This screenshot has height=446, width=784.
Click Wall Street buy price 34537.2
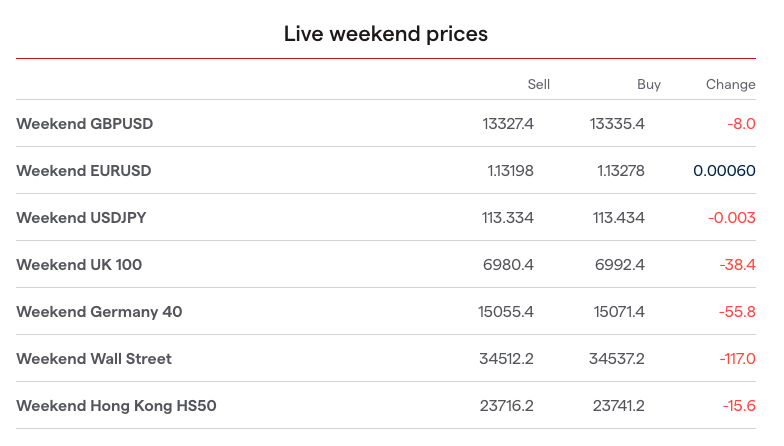617,359
